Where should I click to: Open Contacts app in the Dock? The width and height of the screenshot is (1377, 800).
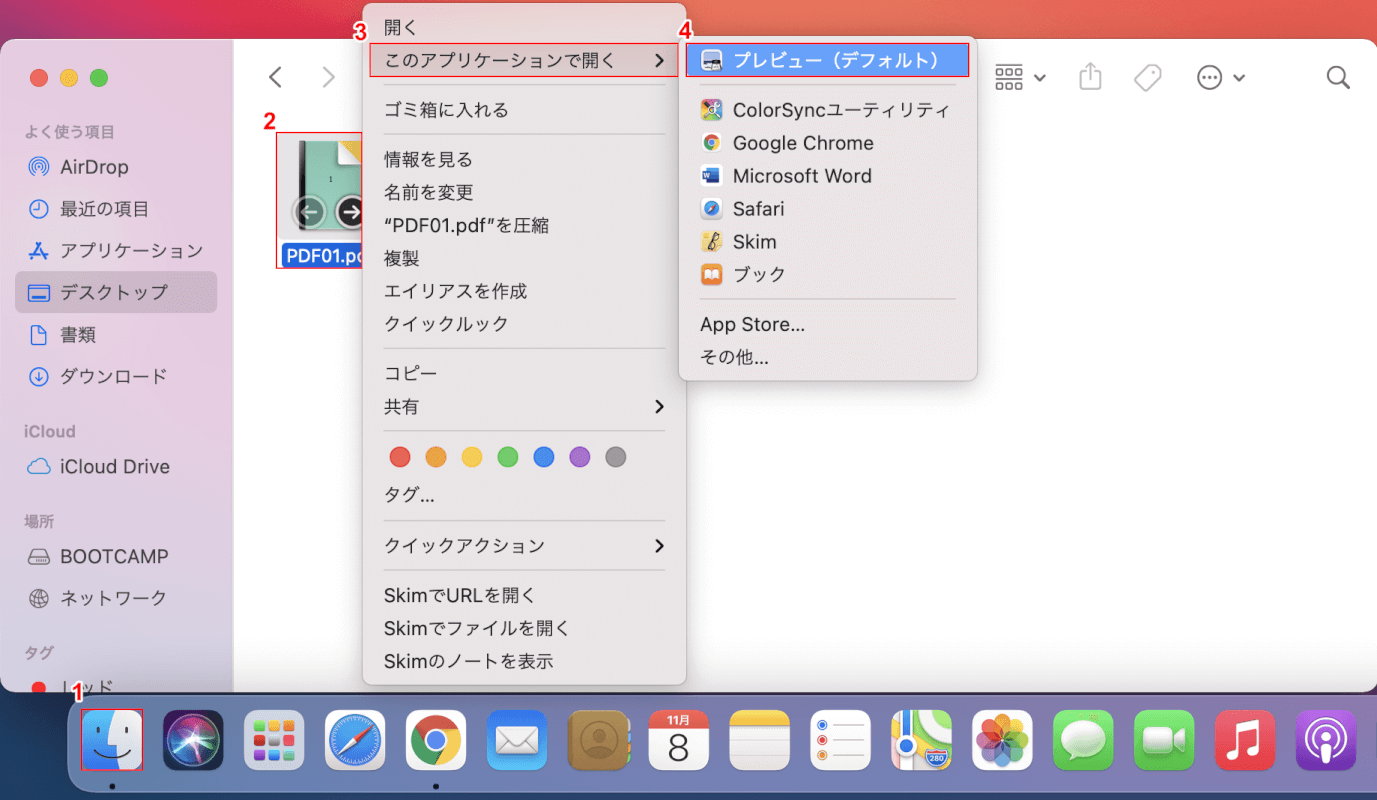[x=598, y=740]
